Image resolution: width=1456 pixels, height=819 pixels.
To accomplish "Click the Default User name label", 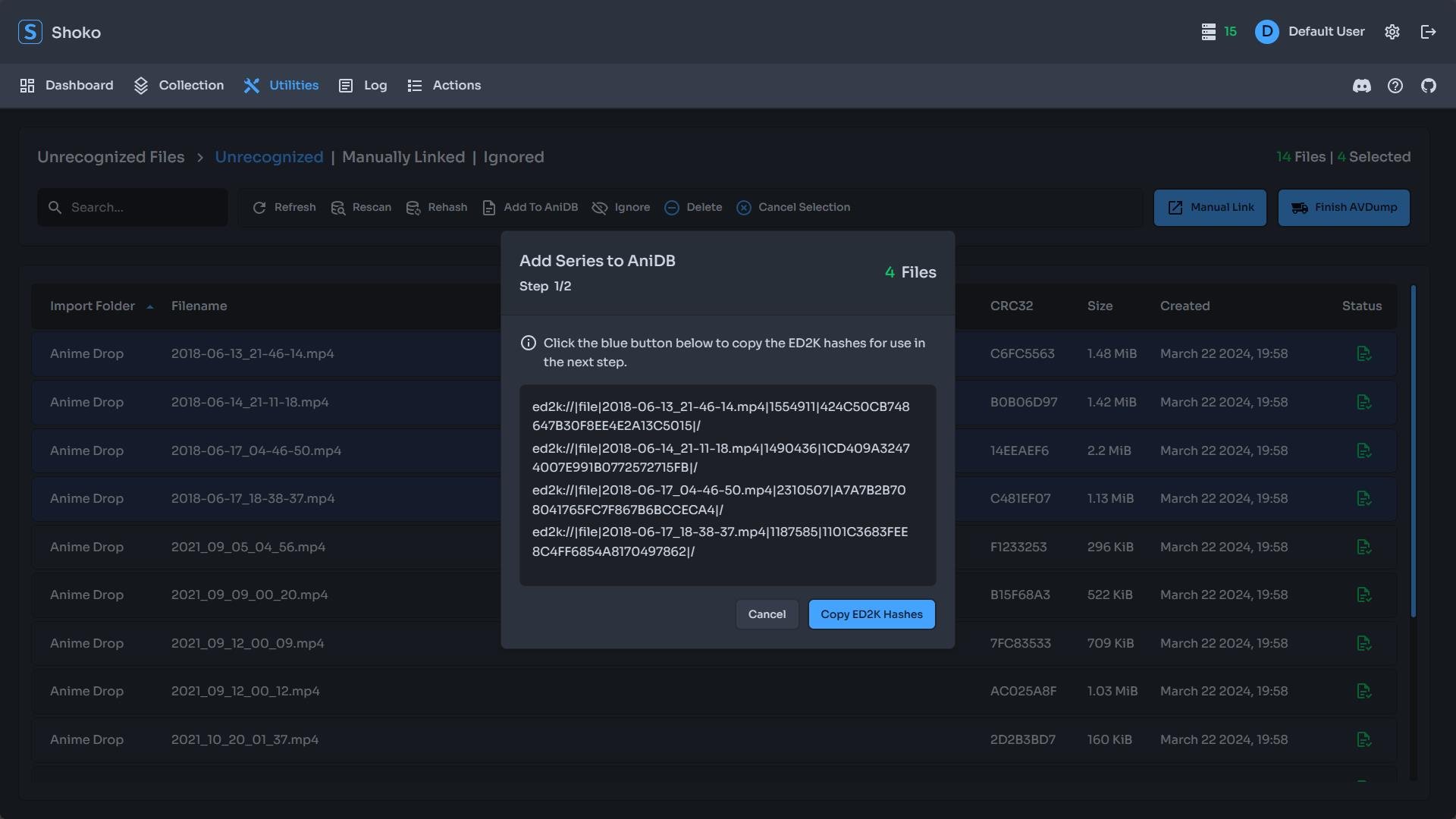I will coord(1326,32).
